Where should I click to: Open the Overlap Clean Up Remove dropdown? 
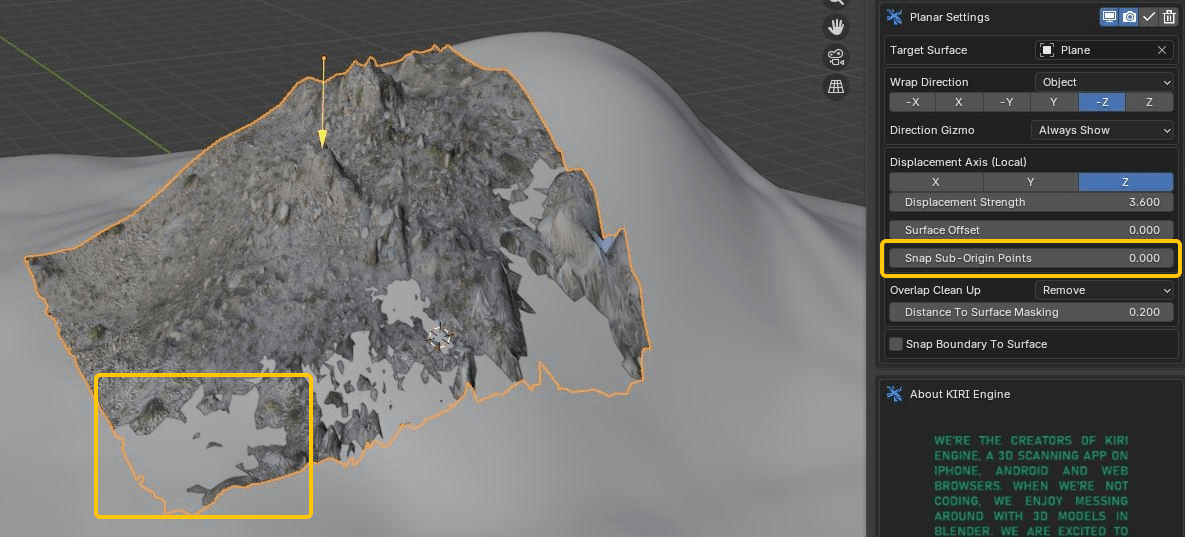(1103, 290)
